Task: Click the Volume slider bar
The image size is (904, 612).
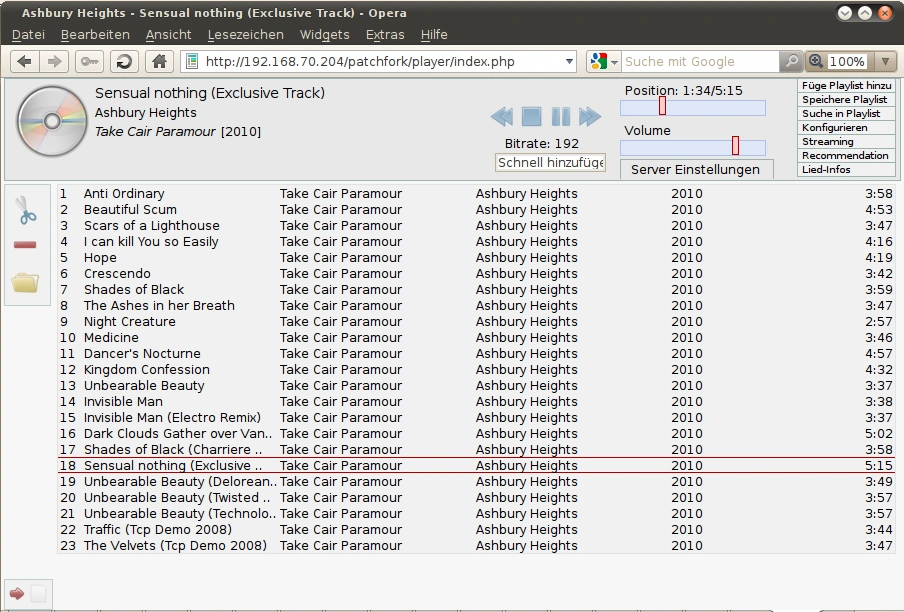Action: [x=692, y=147]
